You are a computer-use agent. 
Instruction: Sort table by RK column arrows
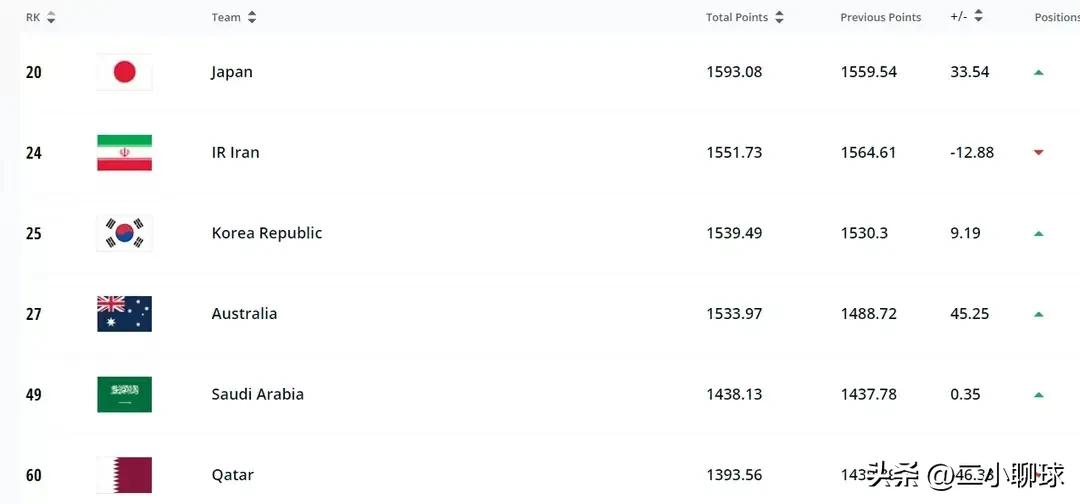[x=51, y=17]
